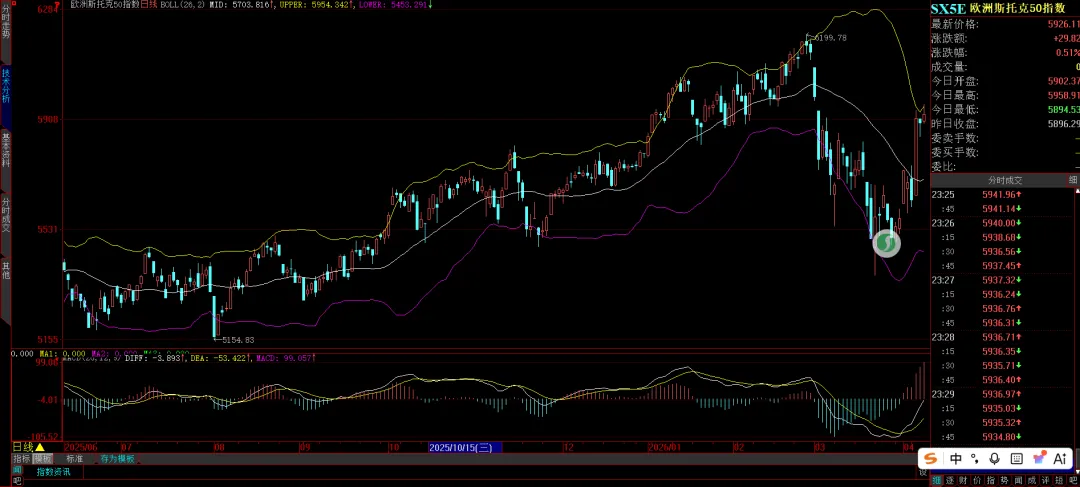
Task: Click the 23:26 trade row priced 5940.00
Action: point(1005,223)
